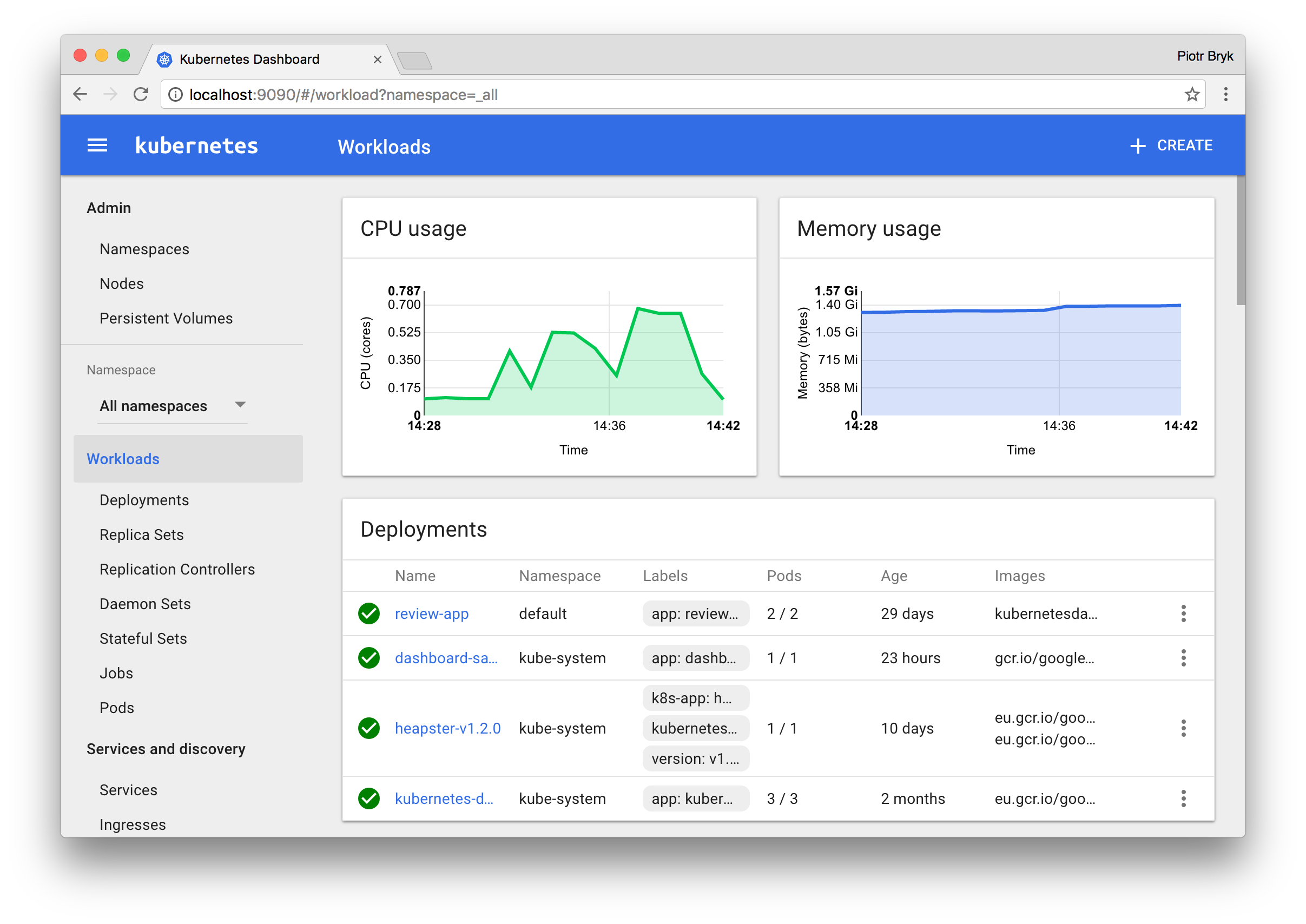1306x924 pixels.
Task: Open actions menu for kubernetes-d row
Action: click(1183, 799)
